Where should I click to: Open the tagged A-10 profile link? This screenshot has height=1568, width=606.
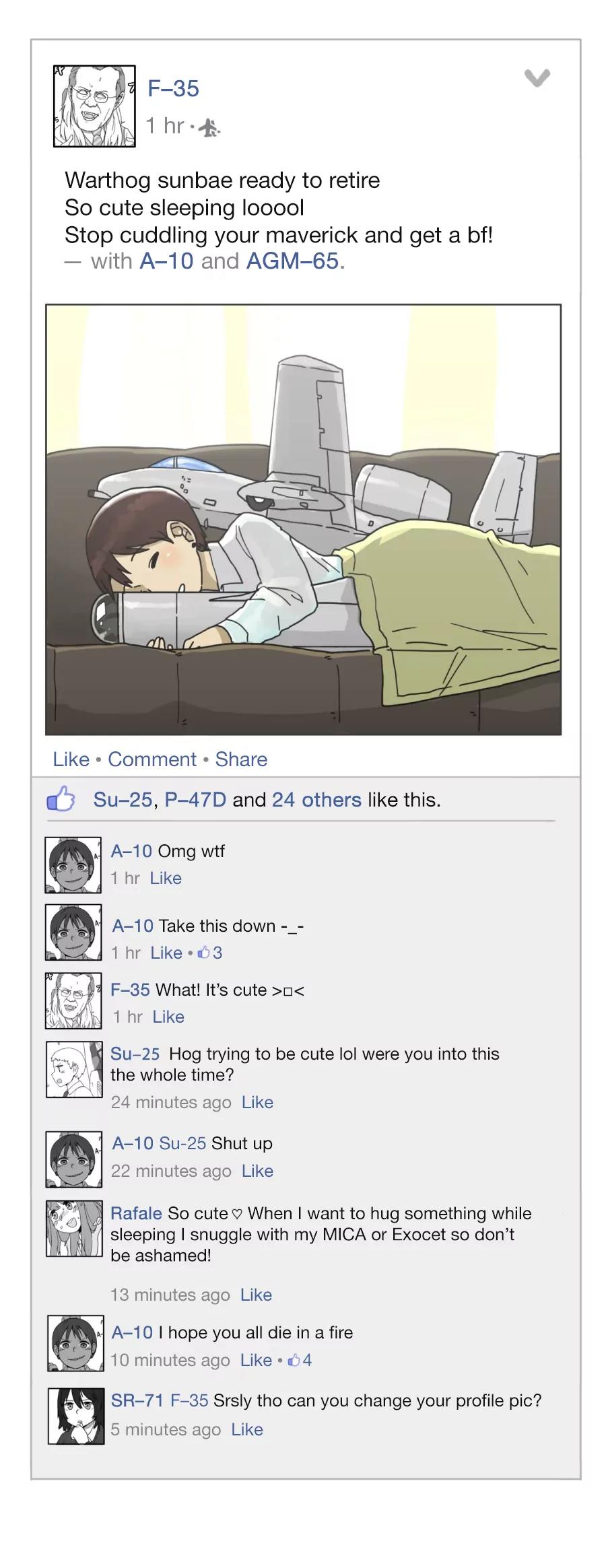click(166, 261)
